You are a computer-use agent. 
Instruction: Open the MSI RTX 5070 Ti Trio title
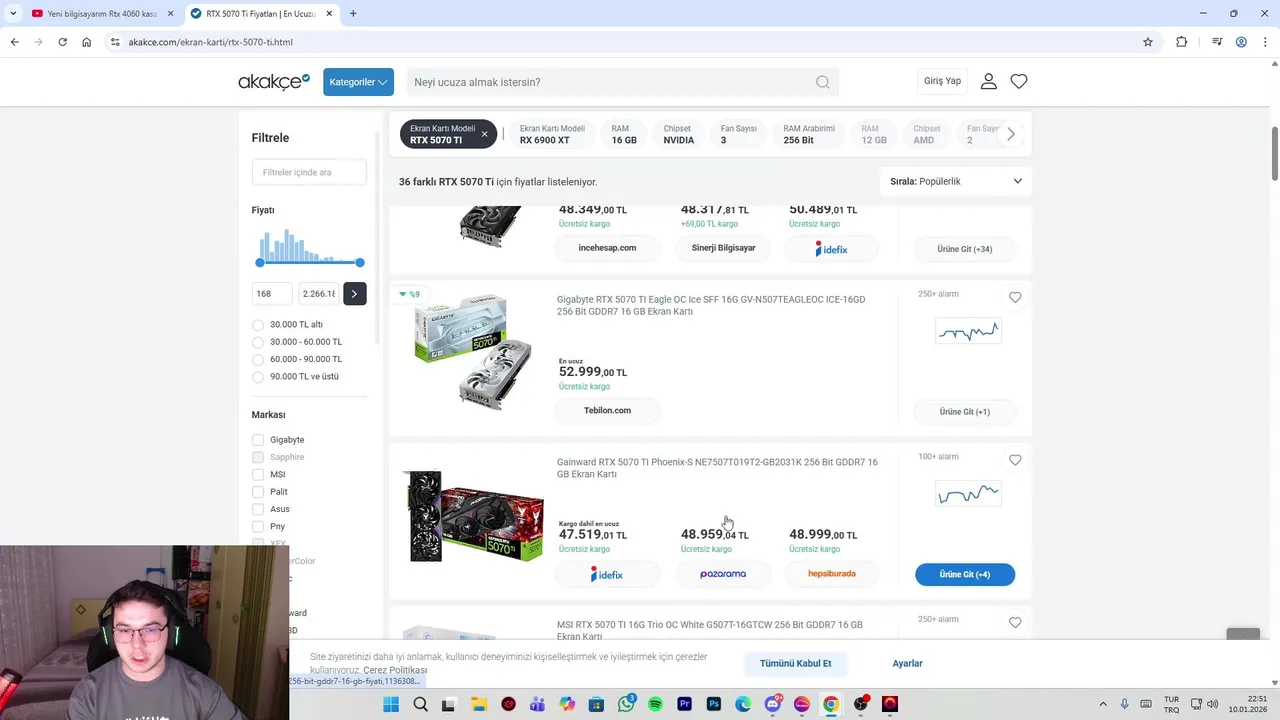point(709,630)
